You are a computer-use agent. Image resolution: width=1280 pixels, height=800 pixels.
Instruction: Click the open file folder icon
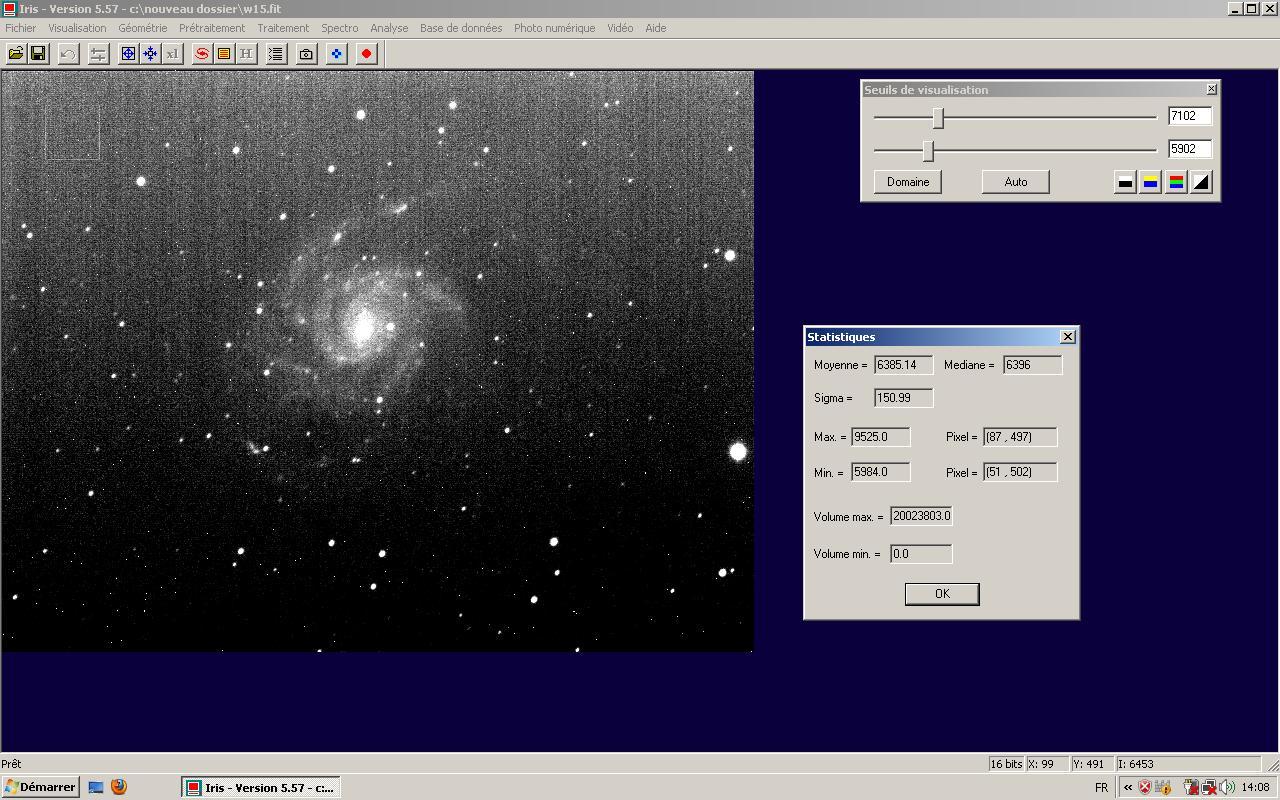(x=16, y=54)
